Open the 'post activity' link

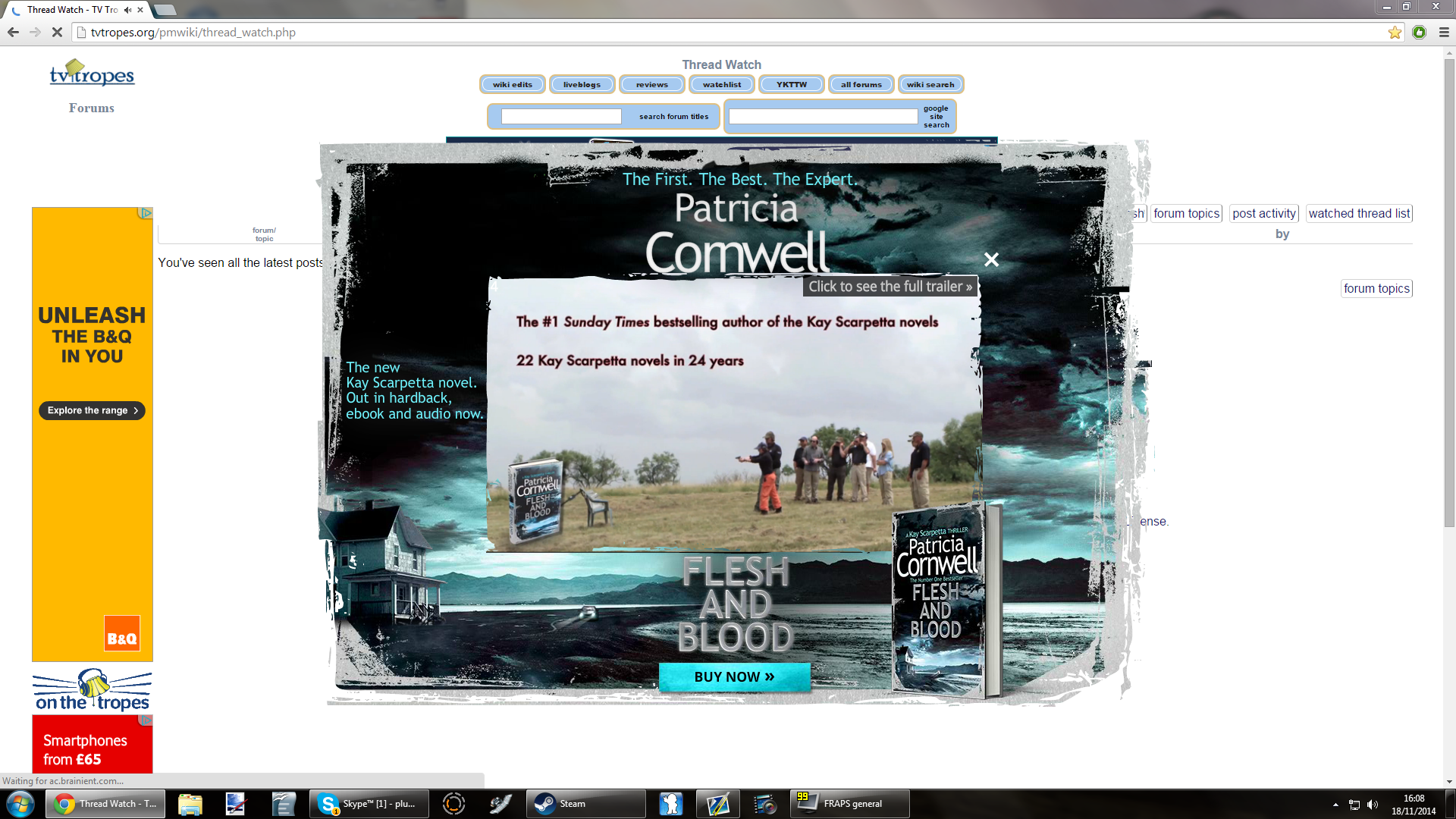click(x=1263, y=214)
